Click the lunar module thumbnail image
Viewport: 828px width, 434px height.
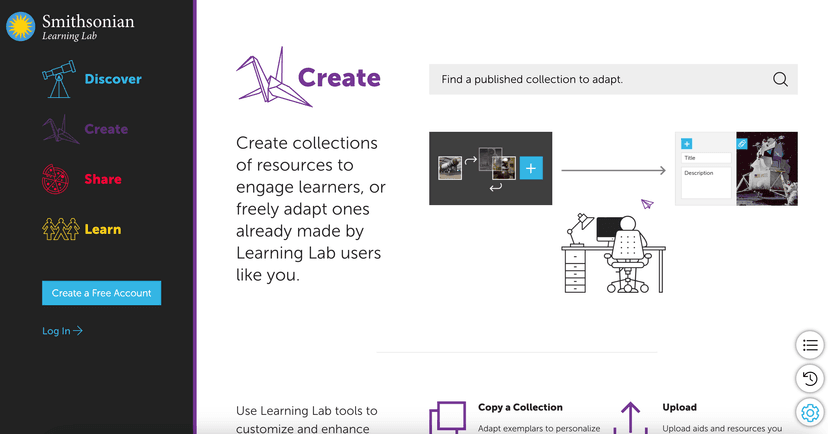tap(767, 169)
